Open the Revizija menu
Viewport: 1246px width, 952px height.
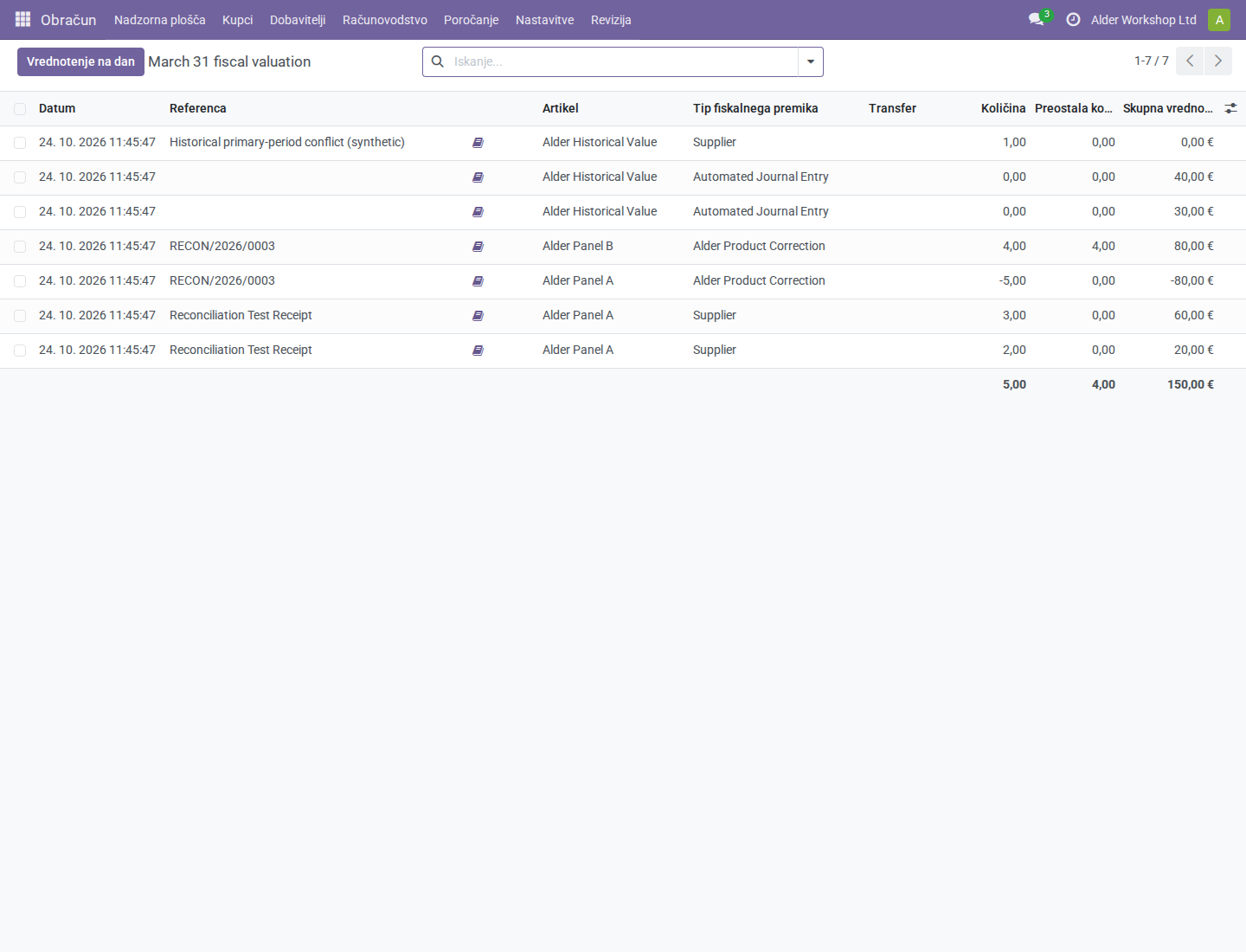[x=611, y=20]
